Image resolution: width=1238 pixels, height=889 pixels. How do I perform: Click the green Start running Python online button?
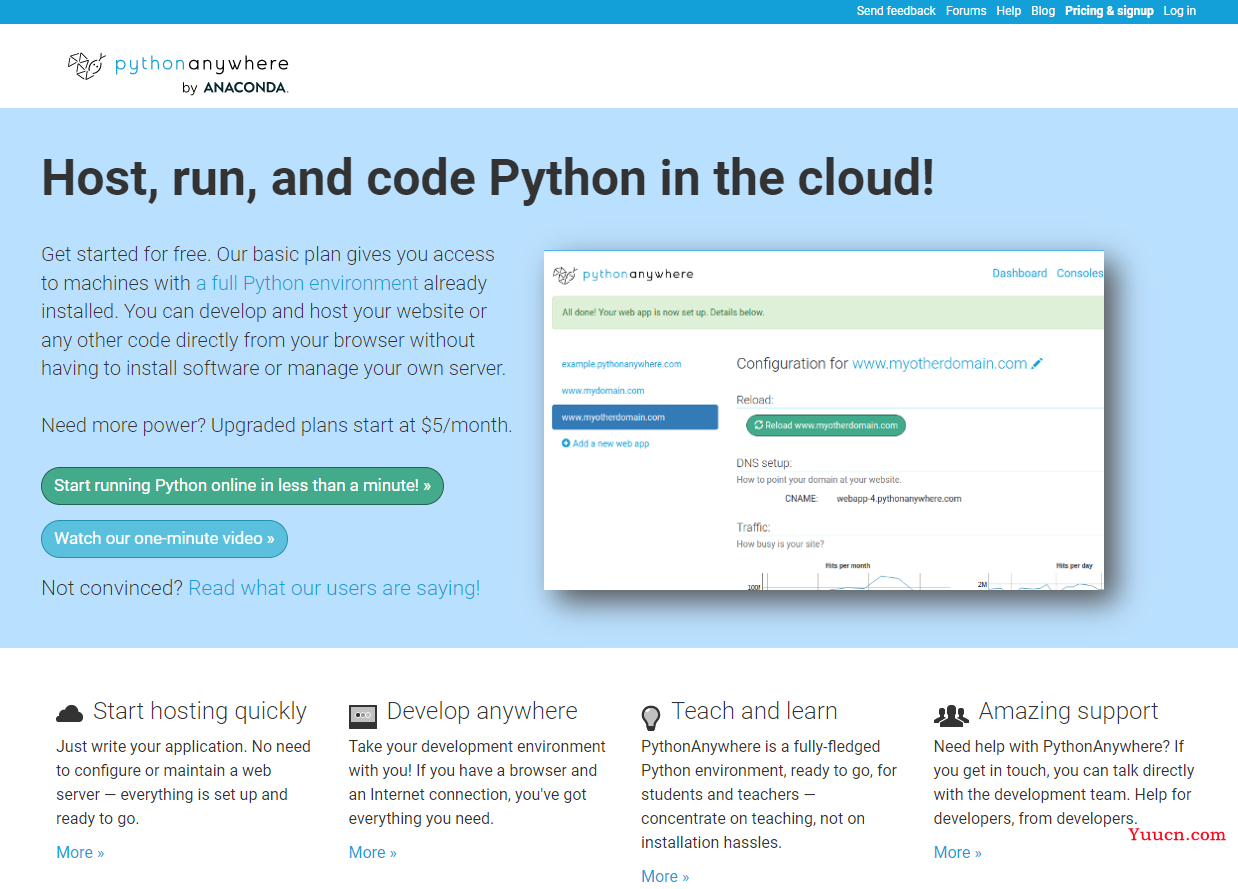pos(242,486)
